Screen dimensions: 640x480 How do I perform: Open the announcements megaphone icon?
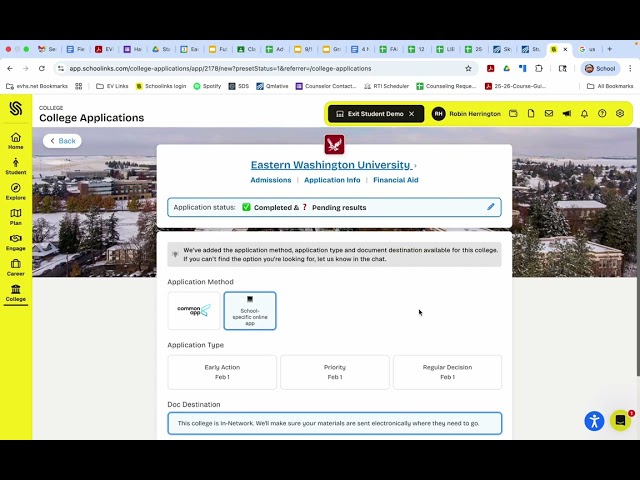click(567, 113)
